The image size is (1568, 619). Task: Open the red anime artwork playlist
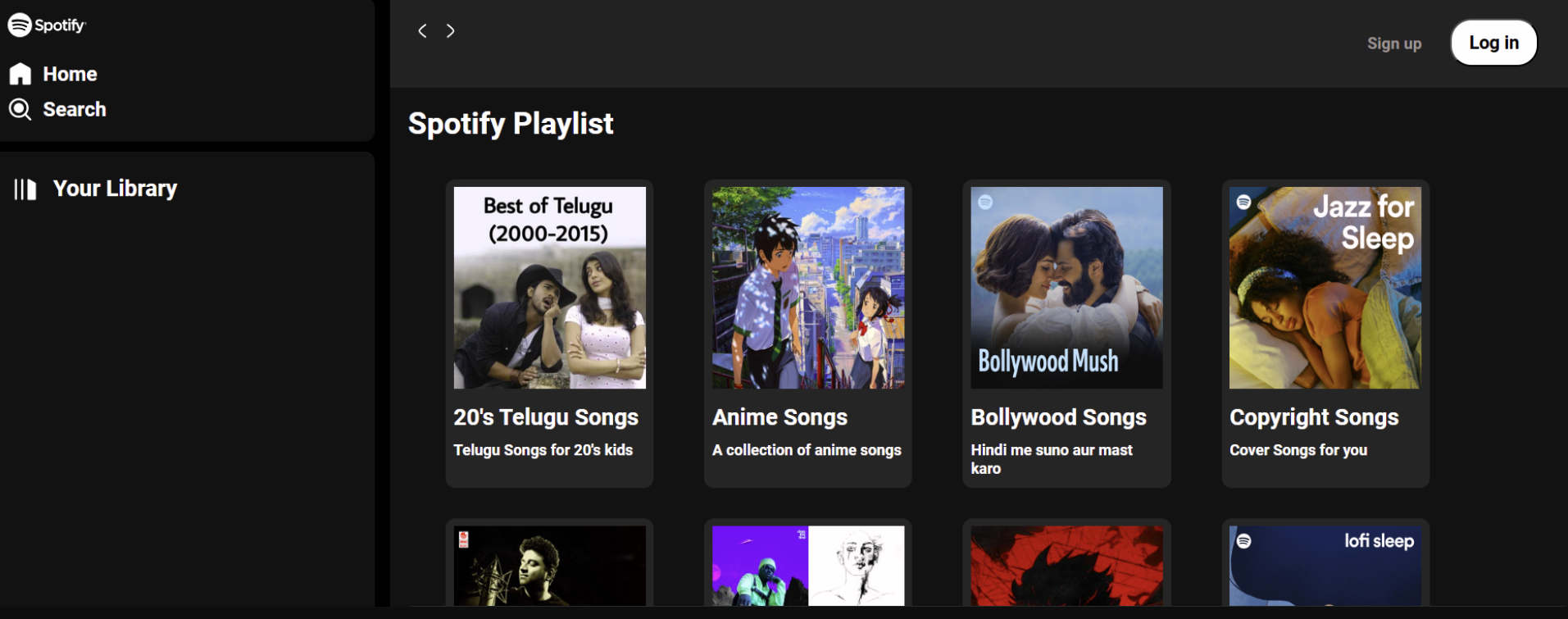1066,566
